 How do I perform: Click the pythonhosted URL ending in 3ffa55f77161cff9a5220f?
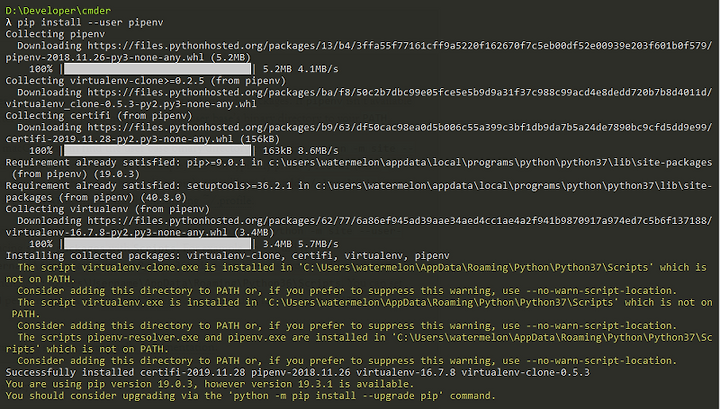pos(399,46)
